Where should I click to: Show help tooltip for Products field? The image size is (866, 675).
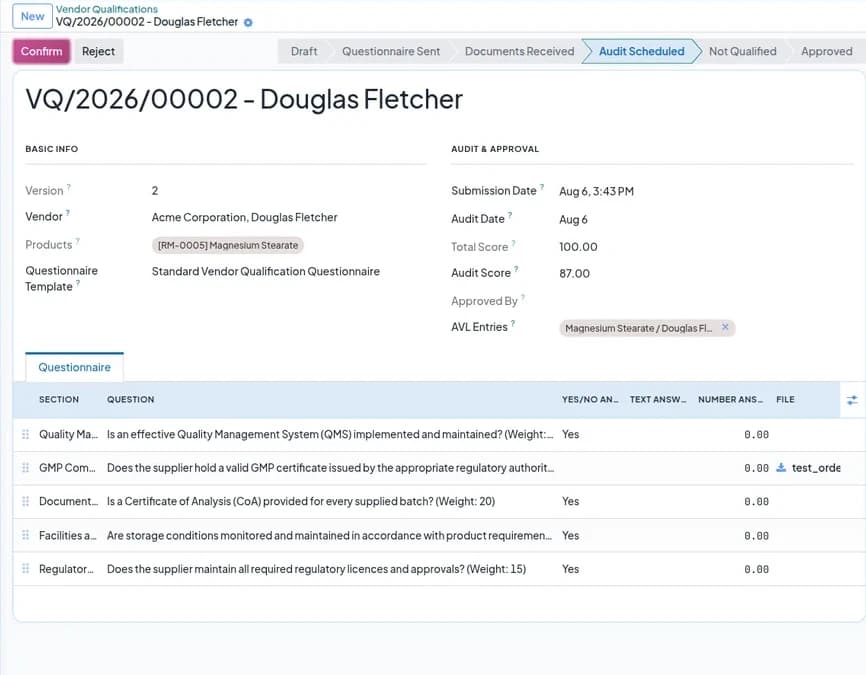[x=77, y=240]
